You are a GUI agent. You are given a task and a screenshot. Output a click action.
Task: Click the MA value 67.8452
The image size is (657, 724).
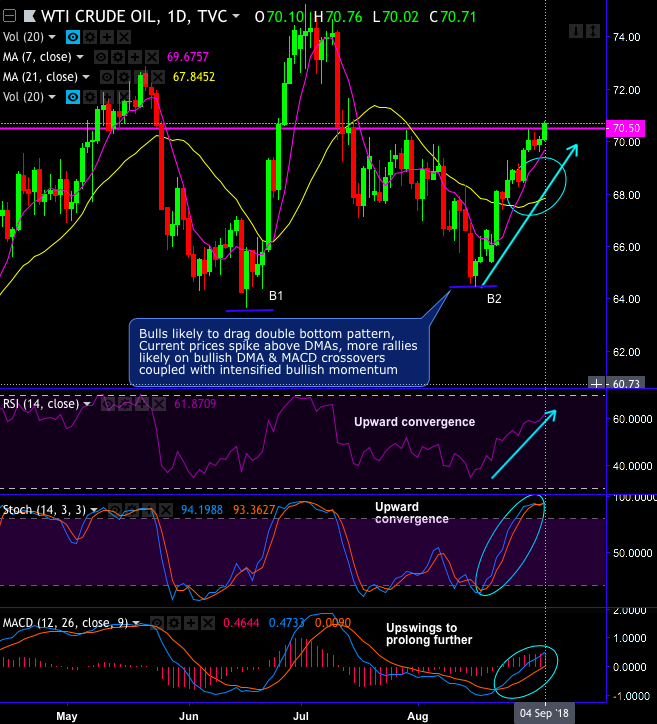[x=193, y=77]
